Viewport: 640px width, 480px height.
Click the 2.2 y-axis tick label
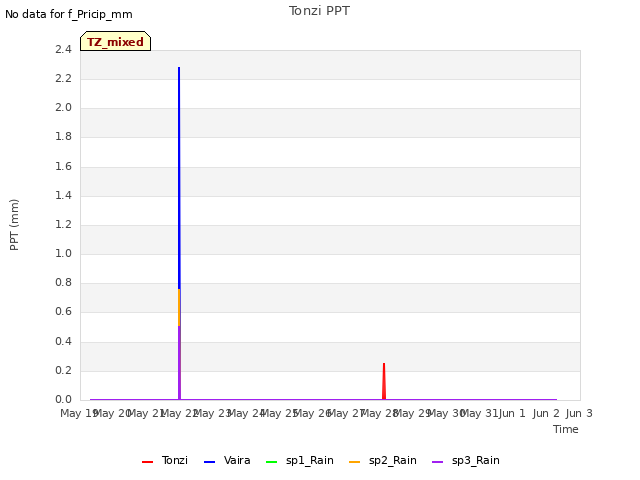pyautogui.click(x=63, y=78)
